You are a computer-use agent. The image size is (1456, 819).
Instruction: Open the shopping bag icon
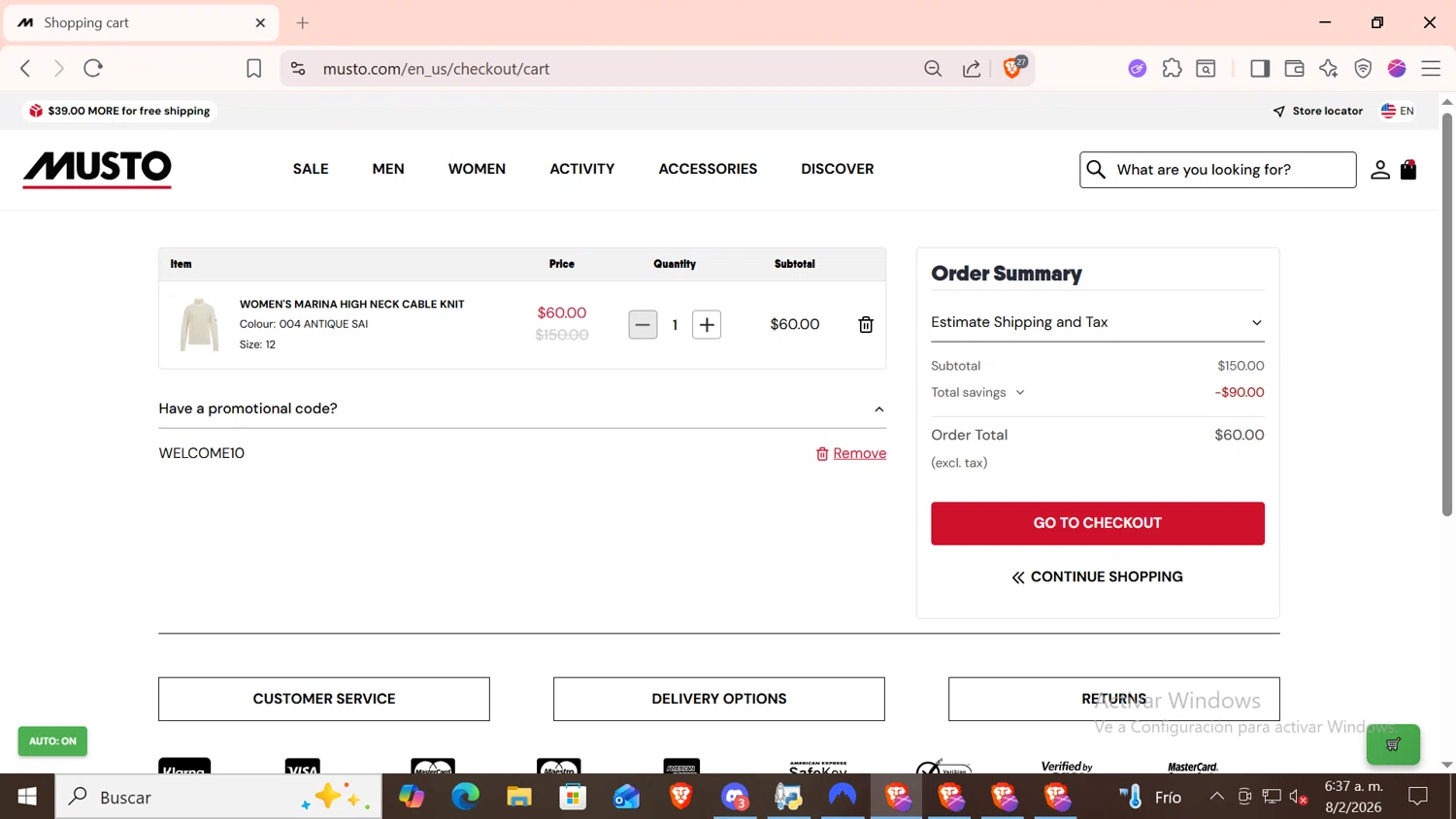(x=1408, y=170)
